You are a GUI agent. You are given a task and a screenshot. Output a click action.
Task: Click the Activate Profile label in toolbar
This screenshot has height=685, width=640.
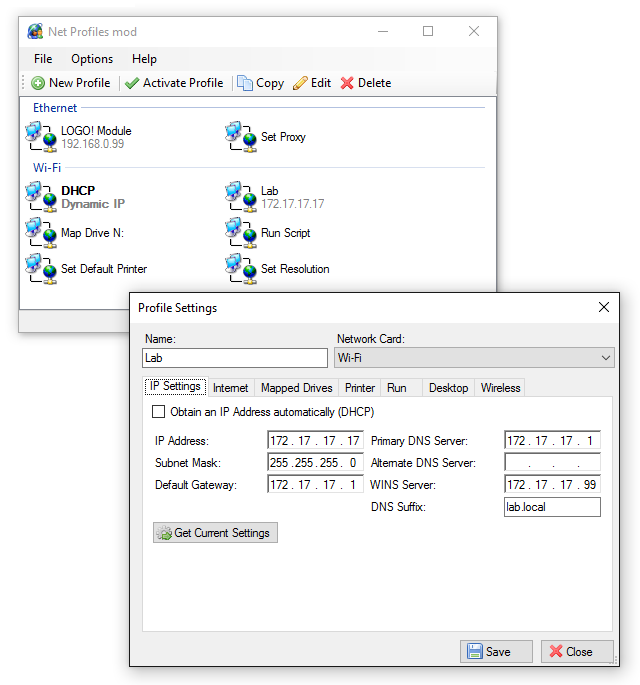[183, 83]
